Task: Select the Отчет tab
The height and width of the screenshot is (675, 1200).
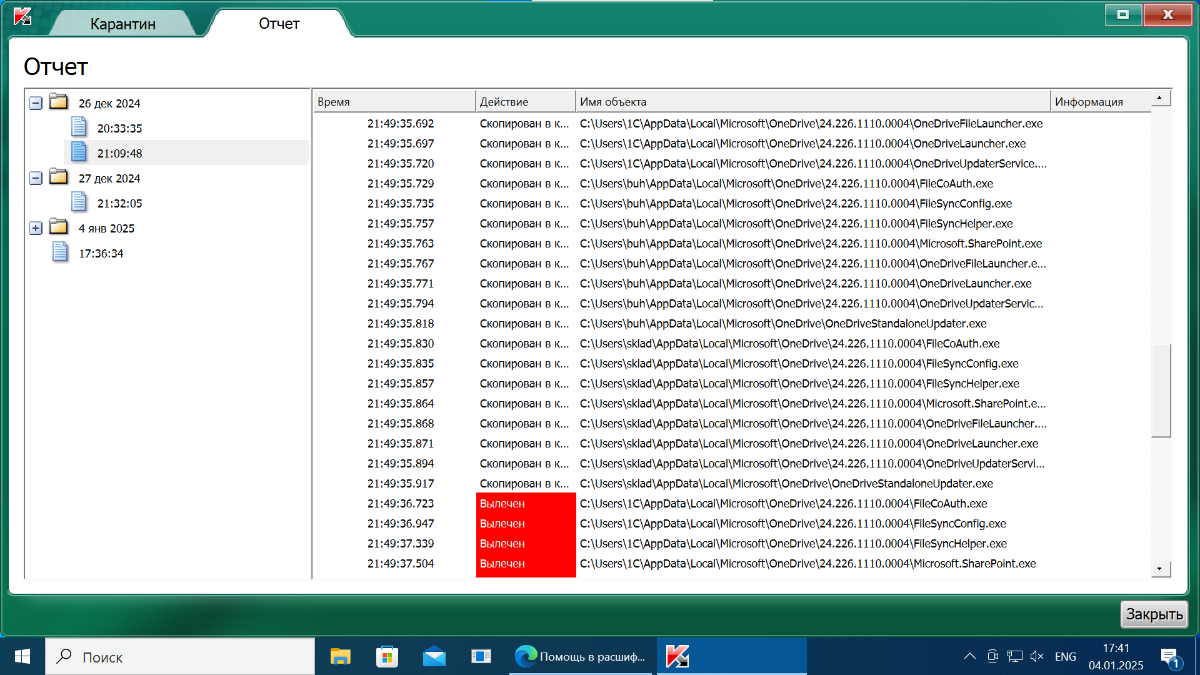Action: 279,23
